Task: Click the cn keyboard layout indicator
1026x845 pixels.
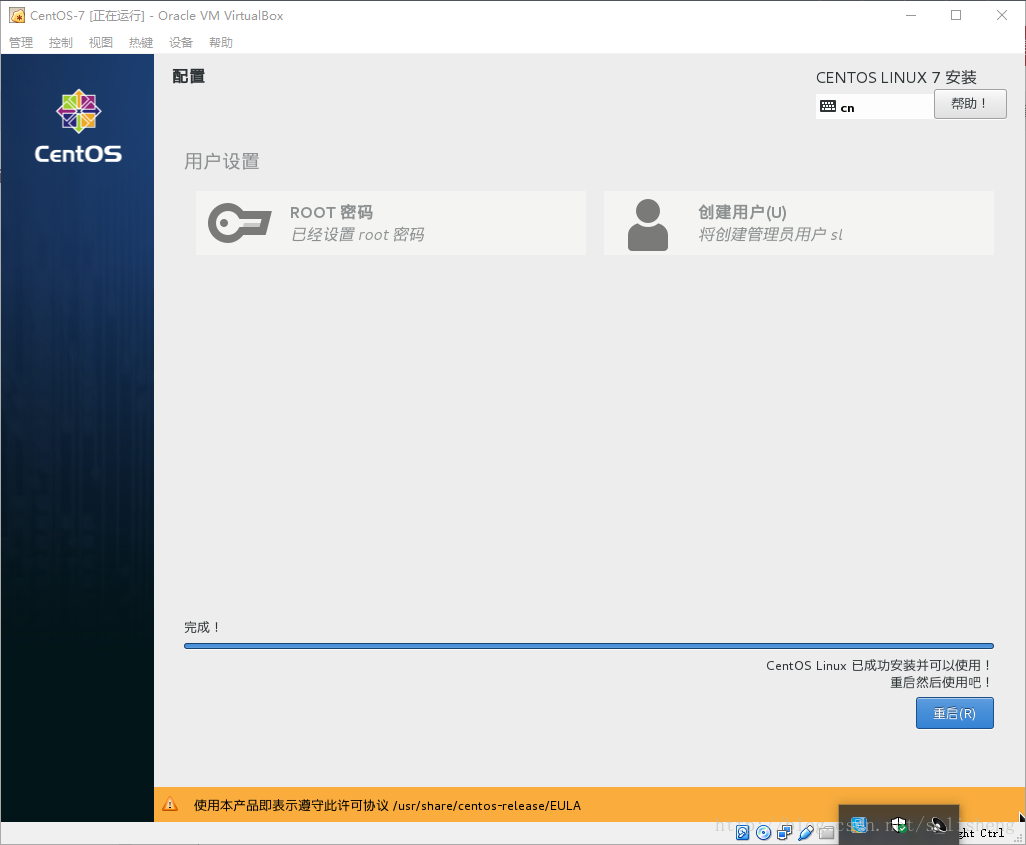Action: 875,107
